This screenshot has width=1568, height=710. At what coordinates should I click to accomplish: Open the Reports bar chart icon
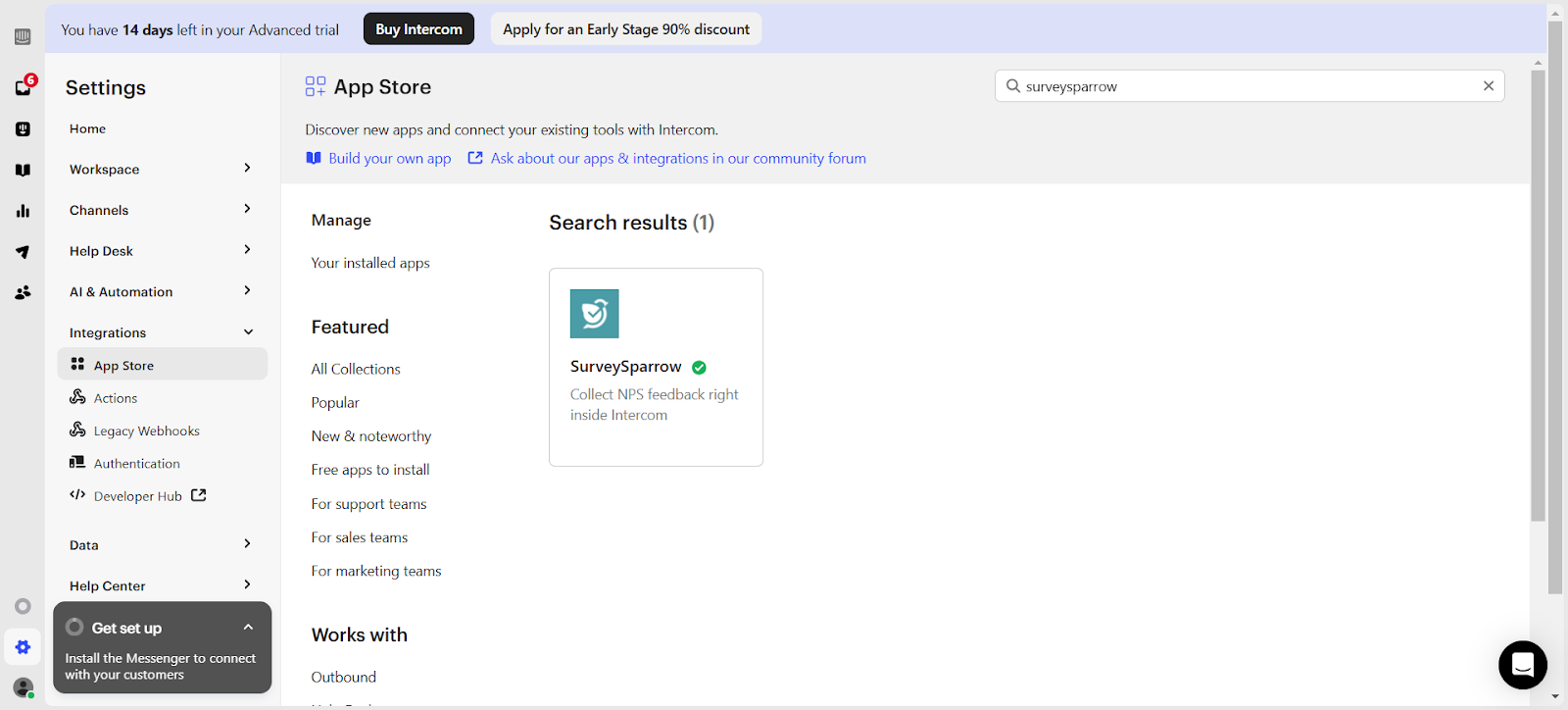point(24,211)
